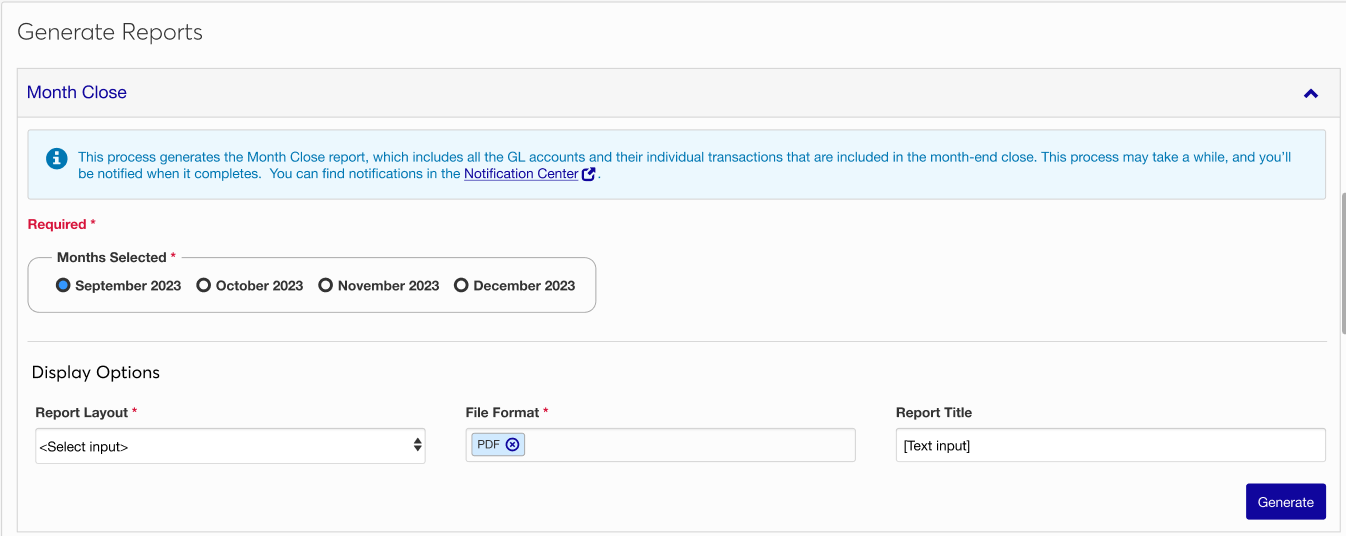Screen dimensions: 1346x536
Task: Click the blue info icon in notice
Action: point(58,158)
